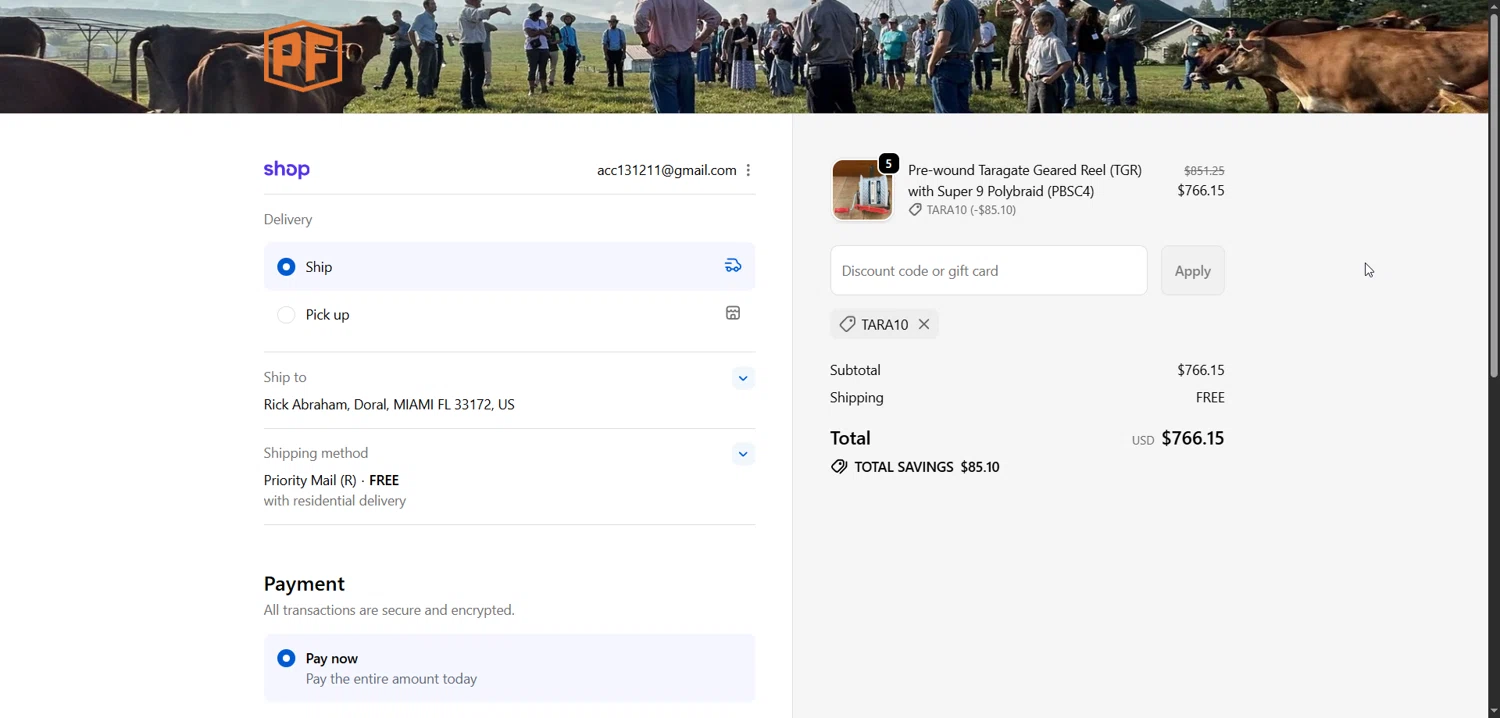Click the Payment section heading
Image resolution: width=1500 pixels, height=718 pixels.
click(304, 584)
